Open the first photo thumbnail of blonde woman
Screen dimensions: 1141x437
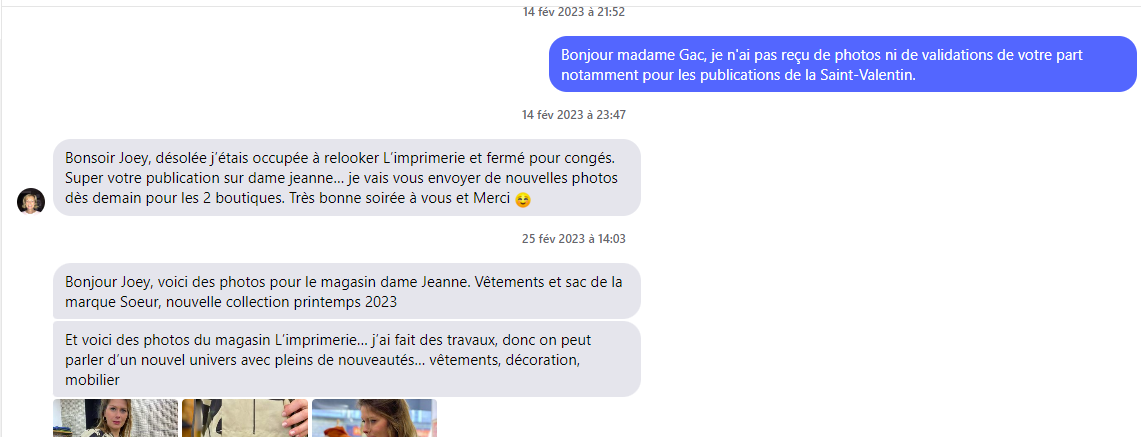click(x=116, y=418)
